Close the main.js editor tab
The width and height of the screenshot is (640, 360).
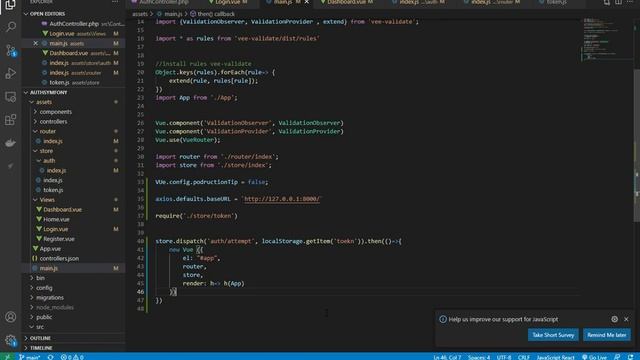click(307, 2)
